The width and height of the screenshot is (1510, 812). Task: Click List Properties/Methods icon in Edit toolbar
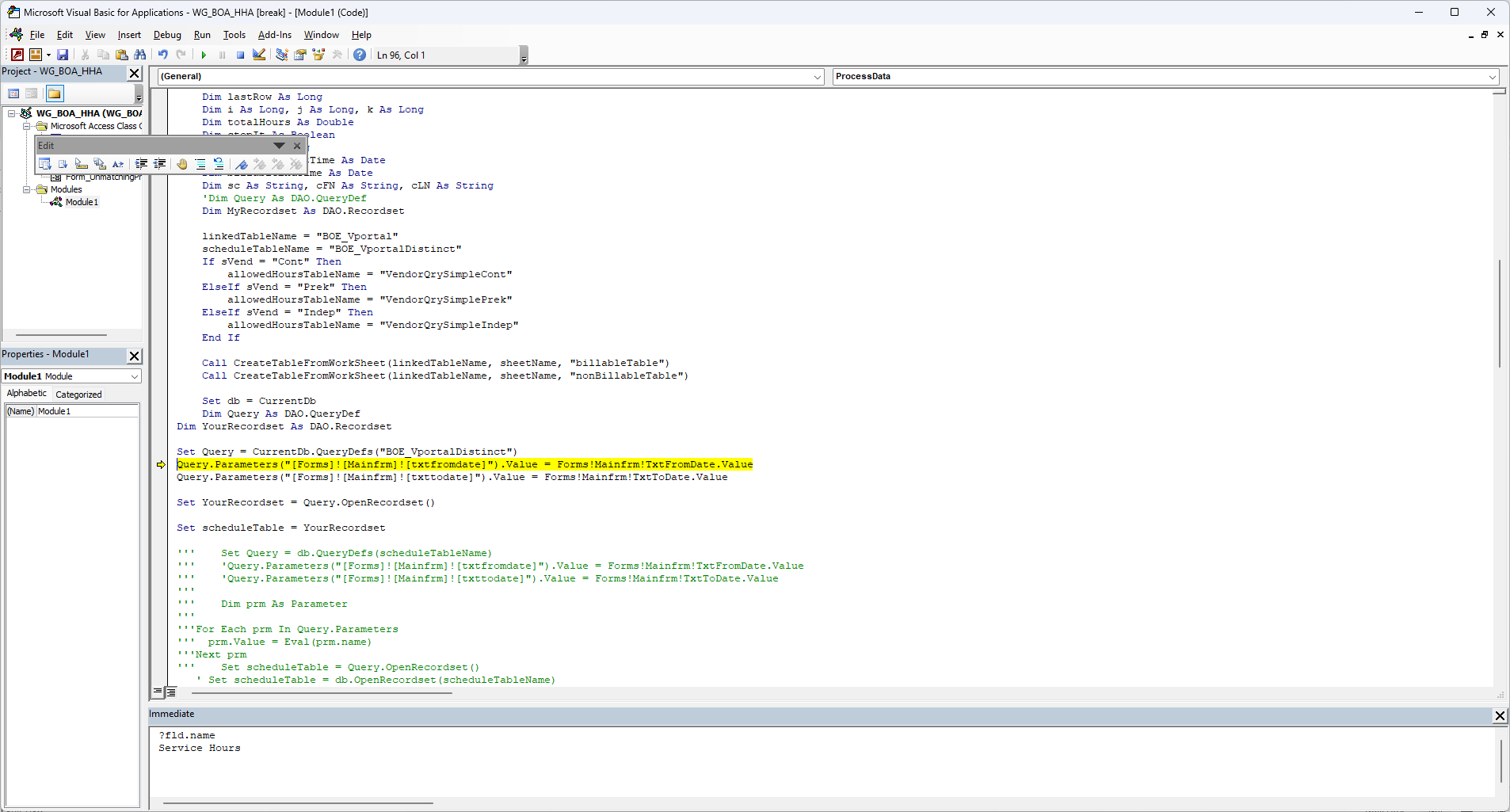[45, 164]
